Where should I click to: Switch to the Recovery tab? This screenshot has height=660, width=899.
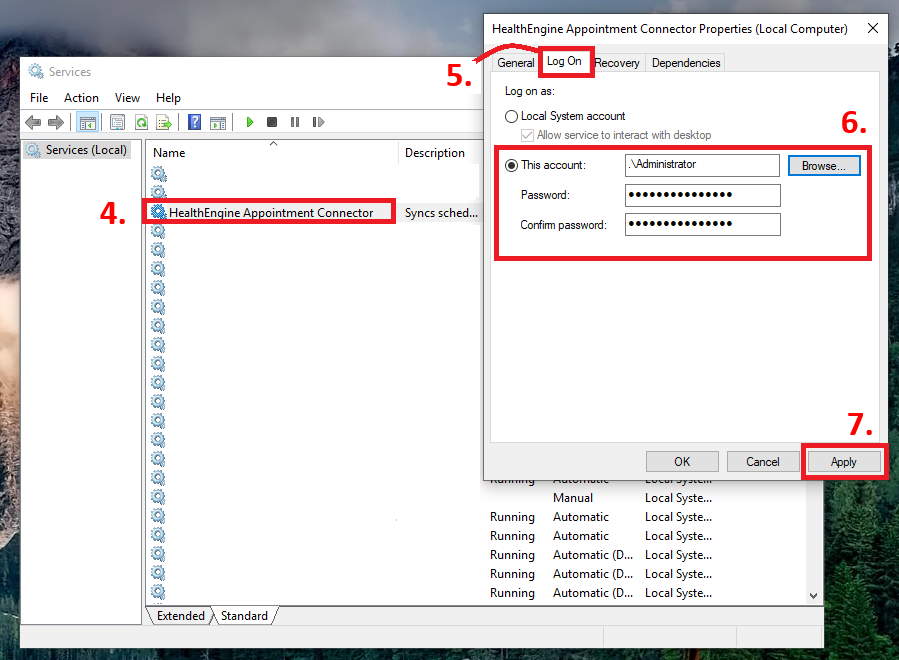[x=617, y=63]
